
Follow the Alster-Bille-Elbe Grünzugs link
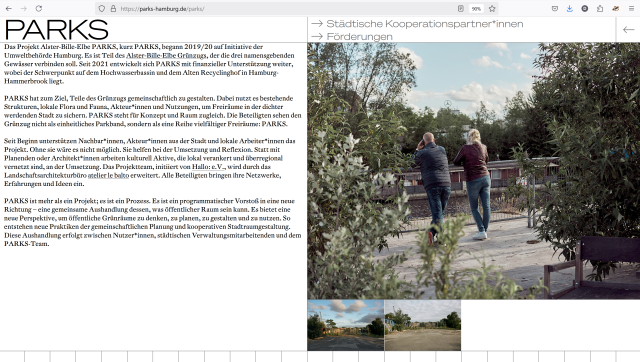tap(166, 56)
